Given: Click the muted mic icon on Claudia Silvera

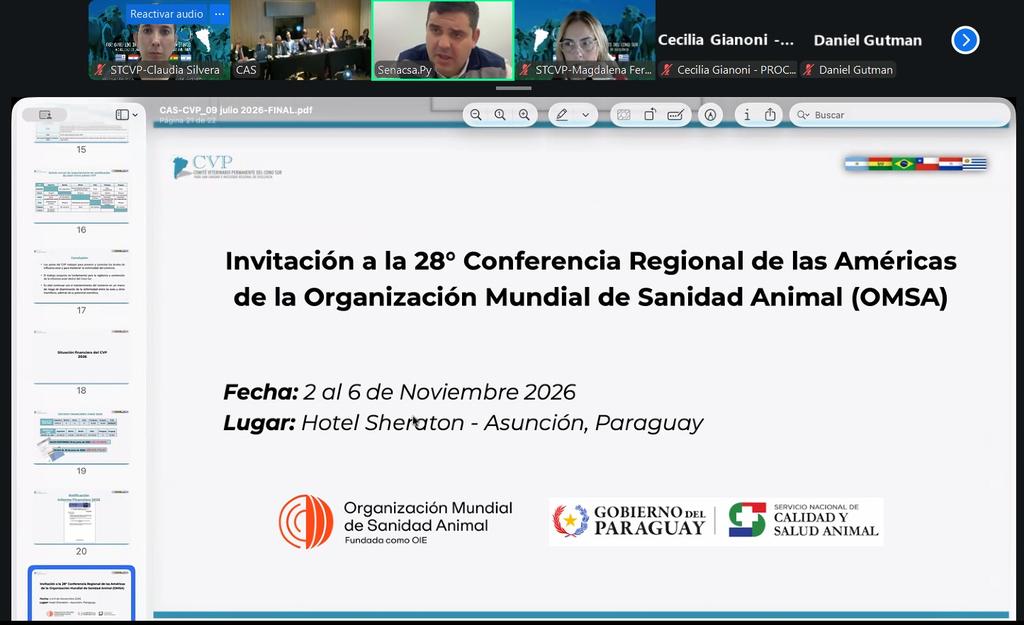Looking at the screenshot, I should point(100,70).
